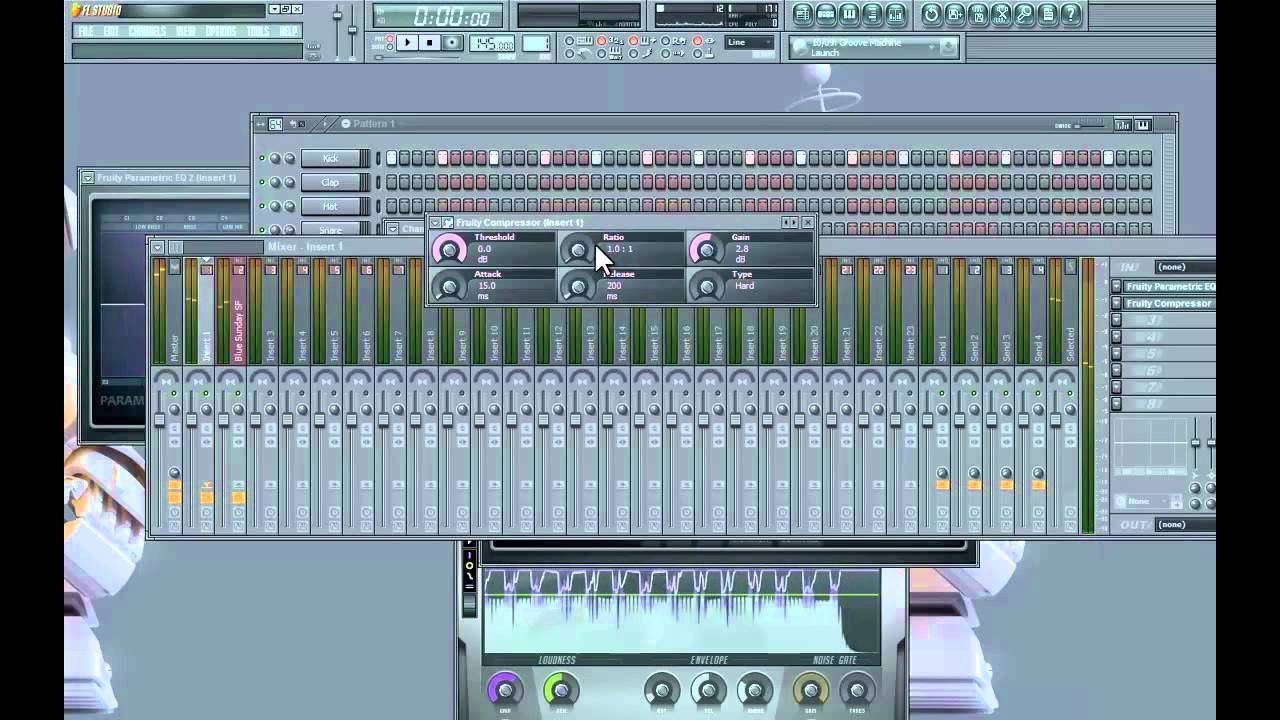The height and width of the screenshot is (720, 1280).
Task: Click the save project toolbar icon
Action: [955, 14]
